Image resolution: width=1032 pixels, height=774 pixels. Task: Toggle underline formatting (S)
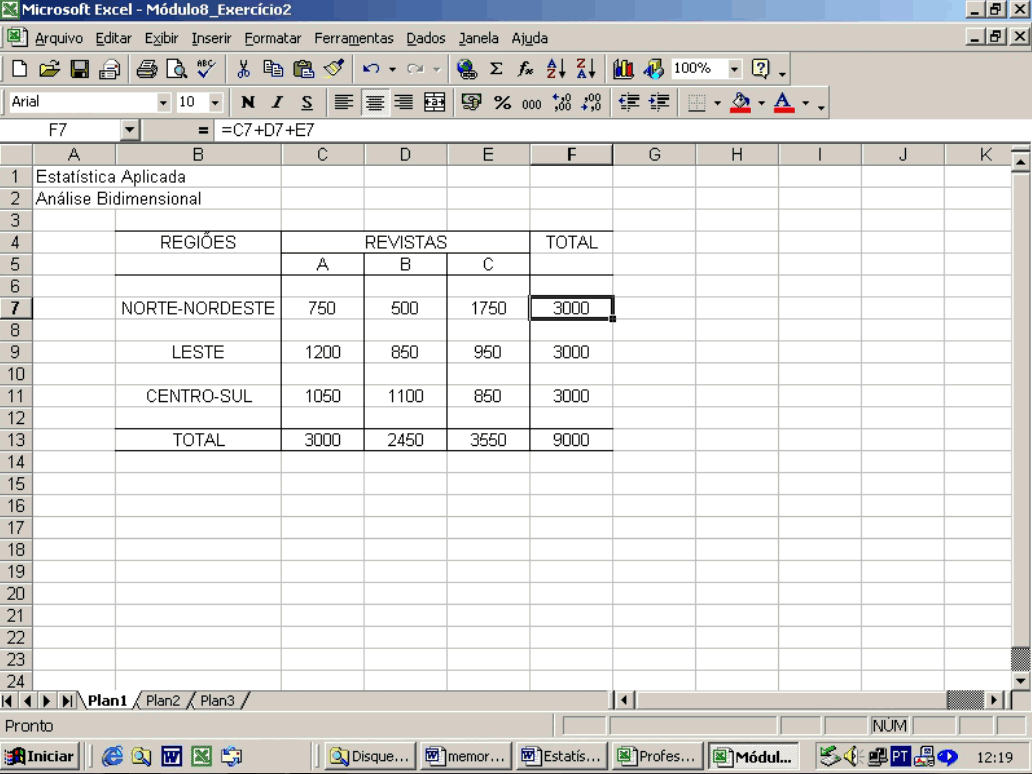point(307,102)
